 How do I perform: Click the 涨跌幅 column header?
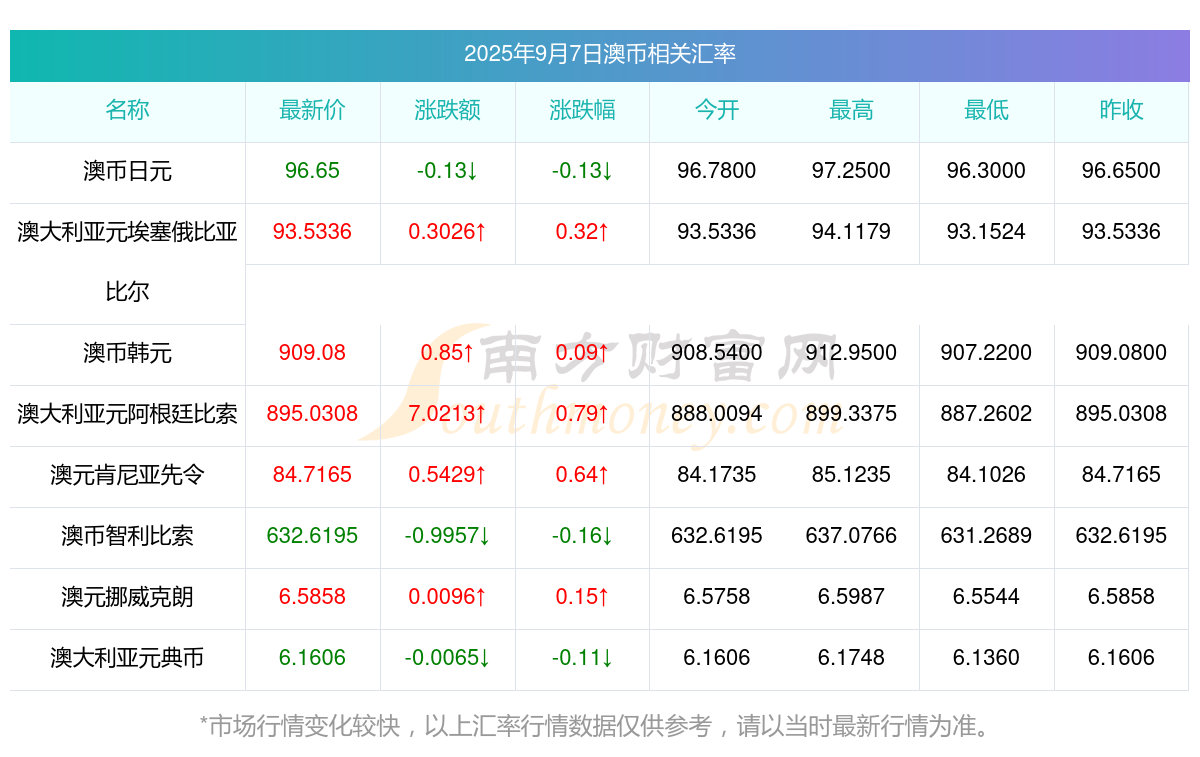582,110
